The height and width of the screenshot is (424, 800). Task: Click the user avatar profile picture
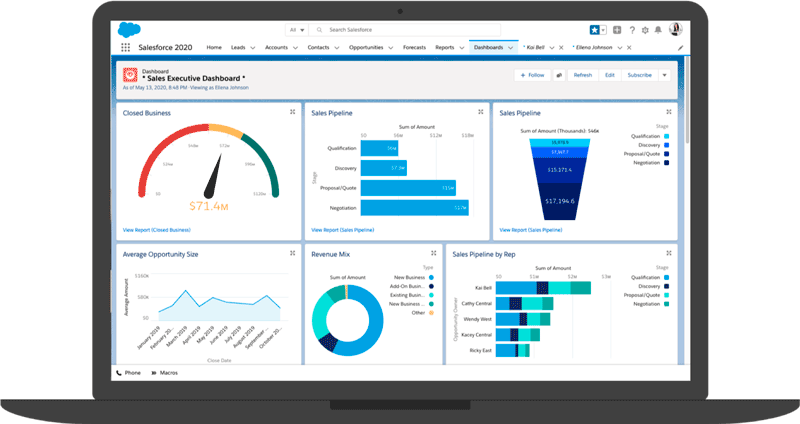(676, 30)
